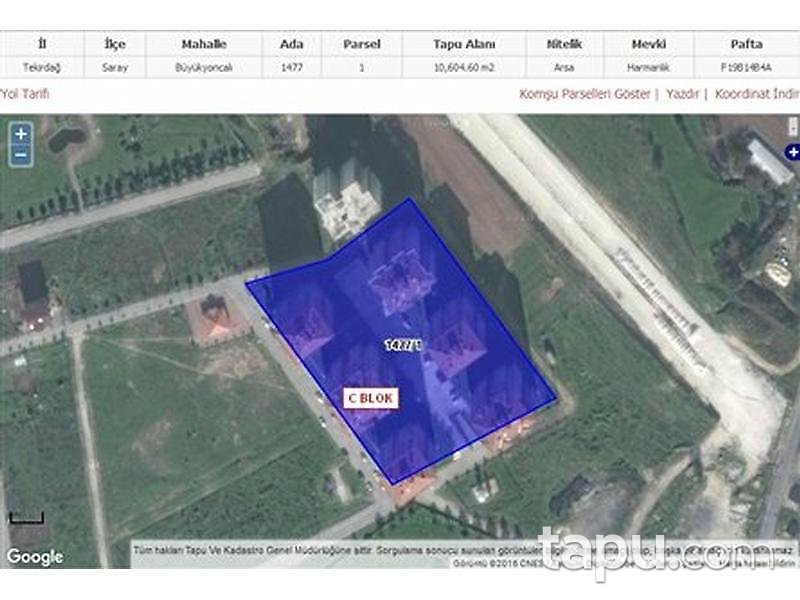
Task: Select the Büyükyoncalı mahalle cell
Action: (x=202, y=65)
